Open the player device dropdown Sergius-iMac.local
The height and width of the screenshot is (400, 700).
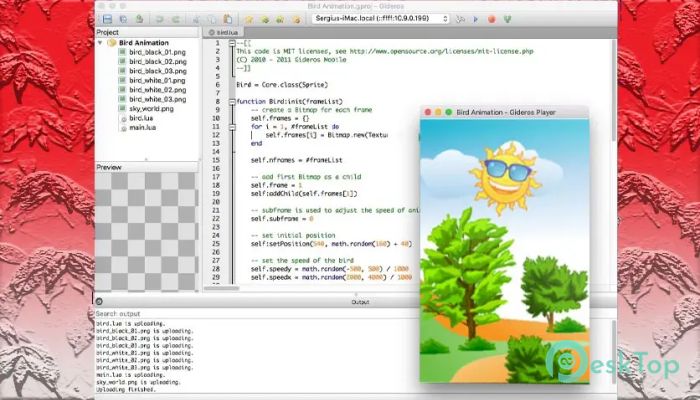point(380,18)
